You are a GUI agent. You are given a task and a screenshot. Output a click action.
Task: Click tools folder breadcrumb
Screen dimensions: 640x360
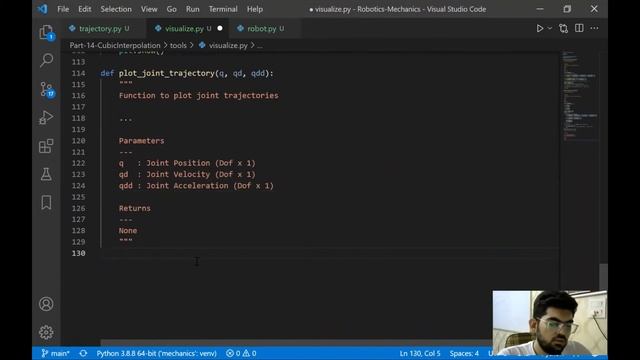(x=178, y=45)
